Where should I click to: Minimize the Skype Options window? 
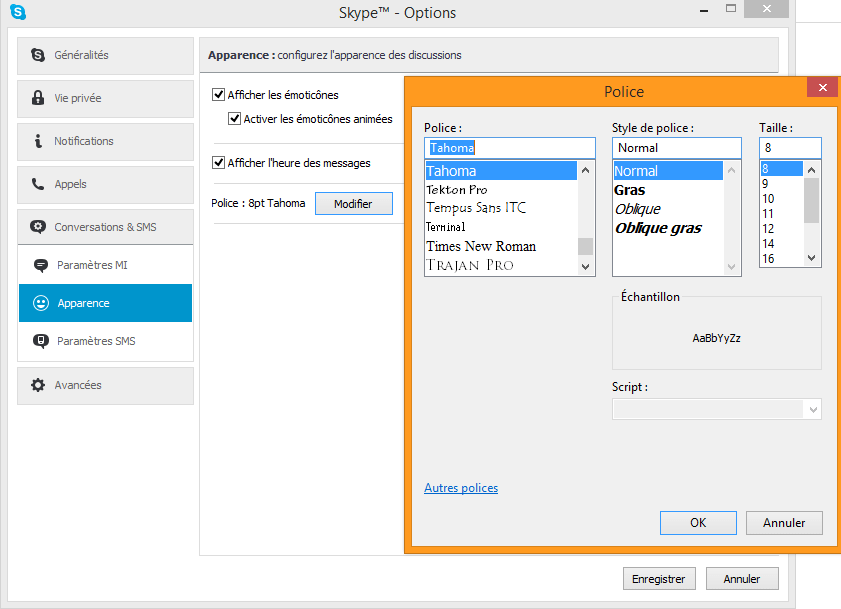704,10
